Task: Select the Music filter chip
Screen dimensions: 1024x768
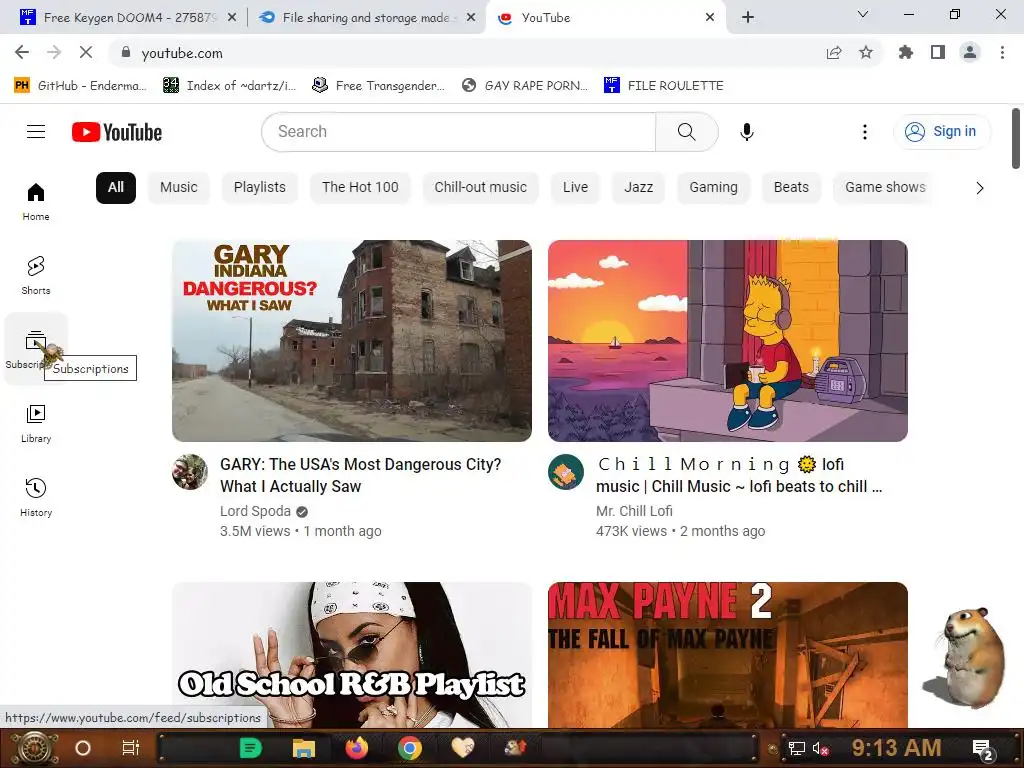Action: pos(178,187)
